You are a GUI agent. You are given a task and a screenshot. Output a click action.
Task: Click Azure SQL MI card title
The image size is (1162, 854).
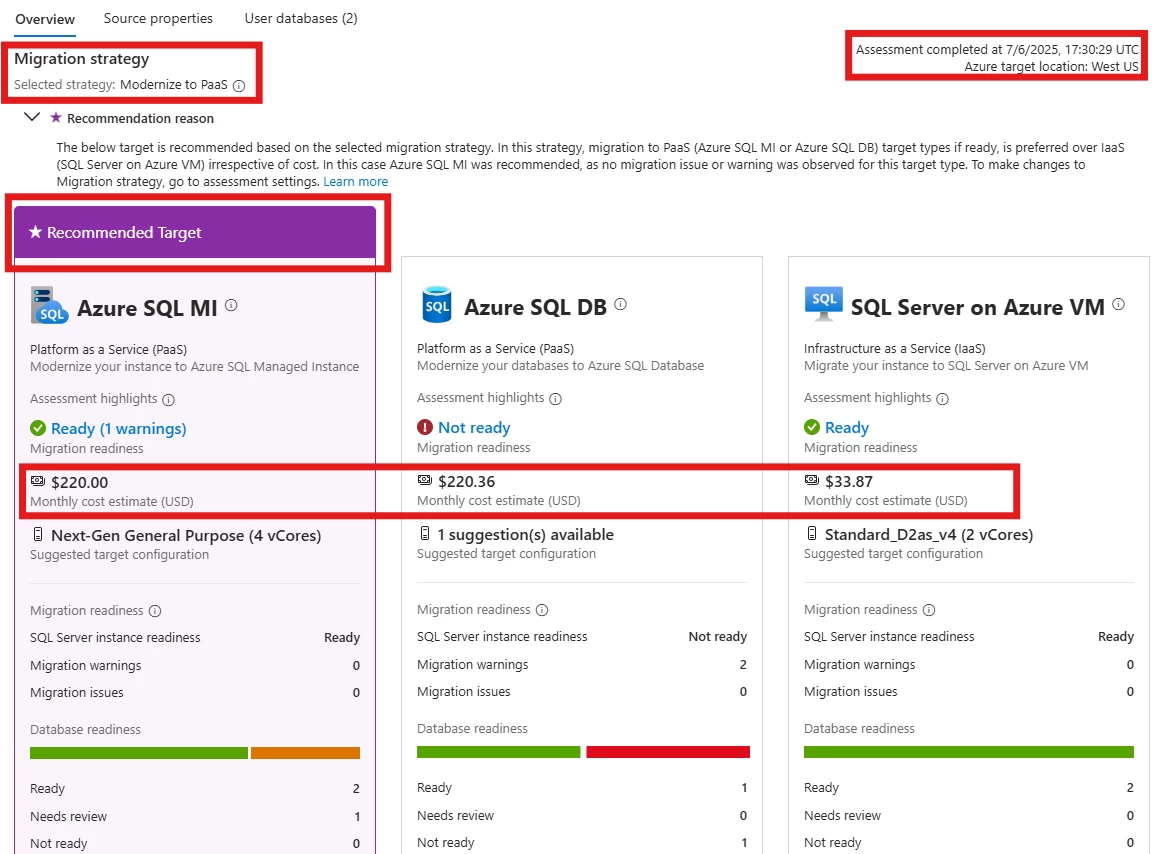(147, 308)
